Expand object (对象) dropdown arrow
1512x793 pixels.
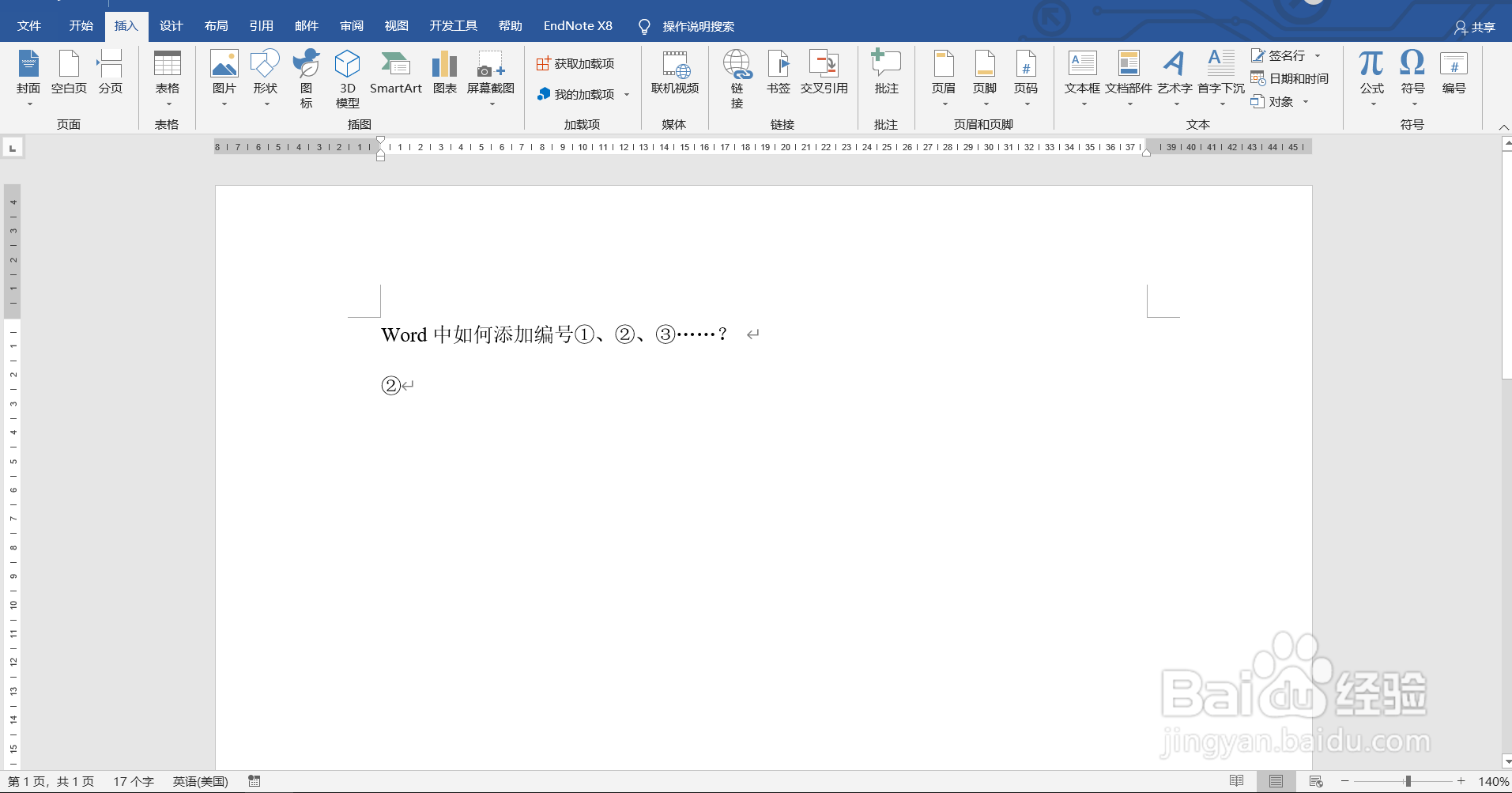pos(1306,102)
